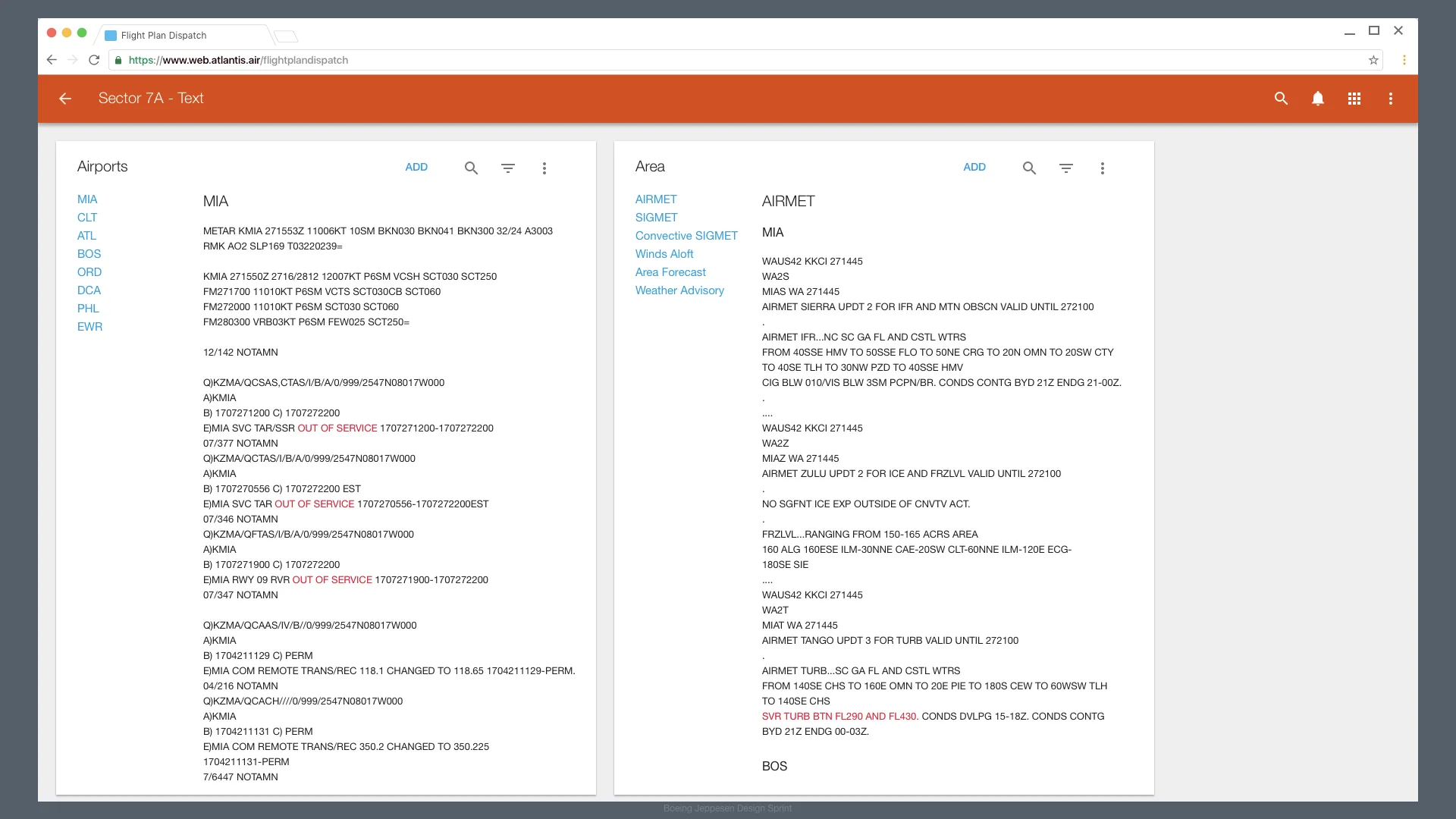Select CLT airport in the list
Viewport: 1456px width, 819px height.
click(x=87, y=218)
